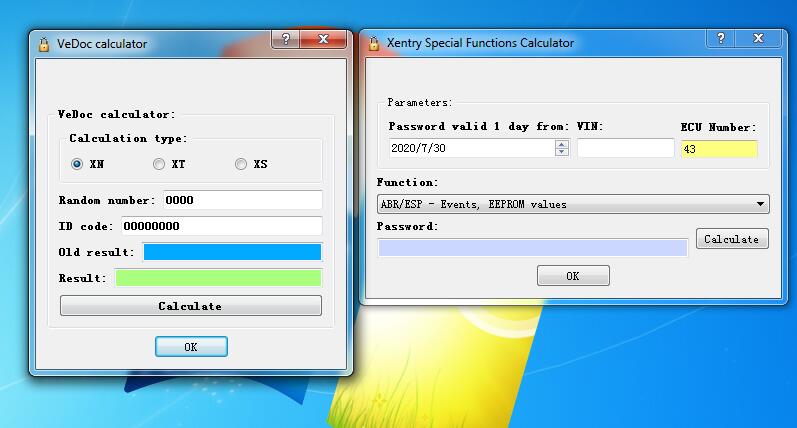Select the XN calculation type radio button
This screenshot has height=428, width=797.
(77, 164)
